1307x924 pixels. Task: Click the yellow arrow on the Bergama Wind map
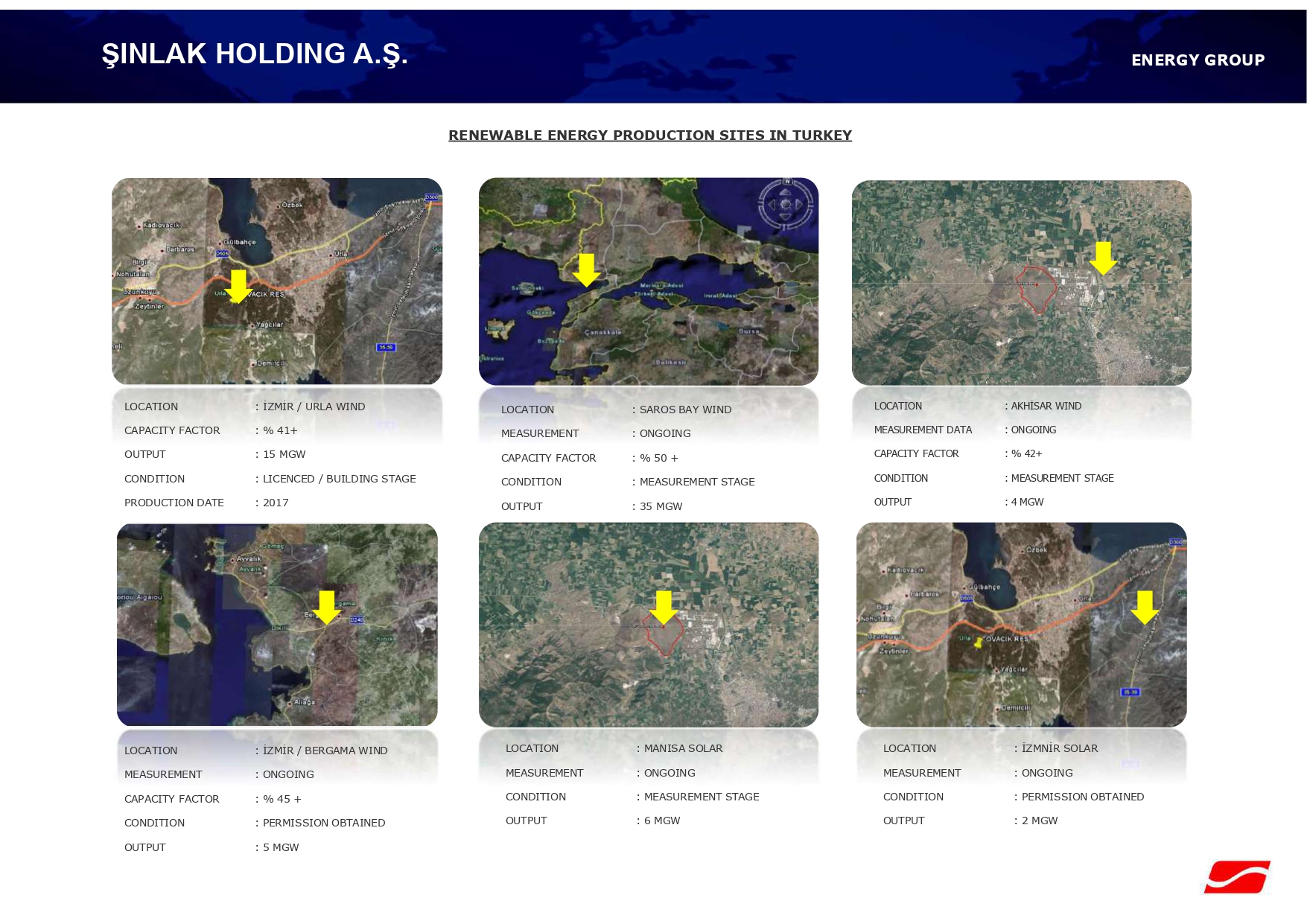tap(326, 607)
